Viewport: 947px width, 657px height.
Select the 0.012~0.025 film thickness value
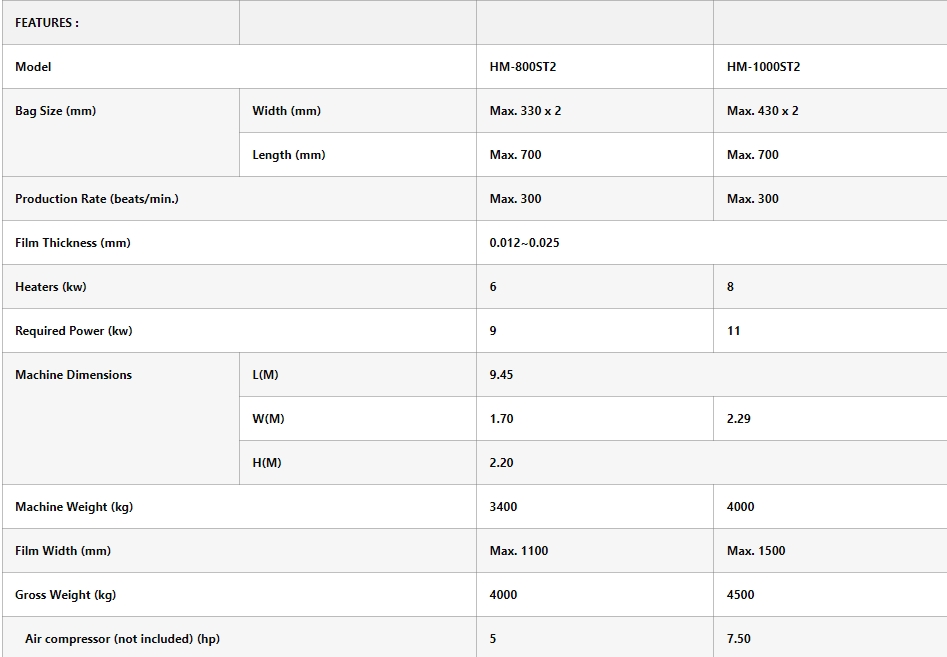[x=524, y=243]
